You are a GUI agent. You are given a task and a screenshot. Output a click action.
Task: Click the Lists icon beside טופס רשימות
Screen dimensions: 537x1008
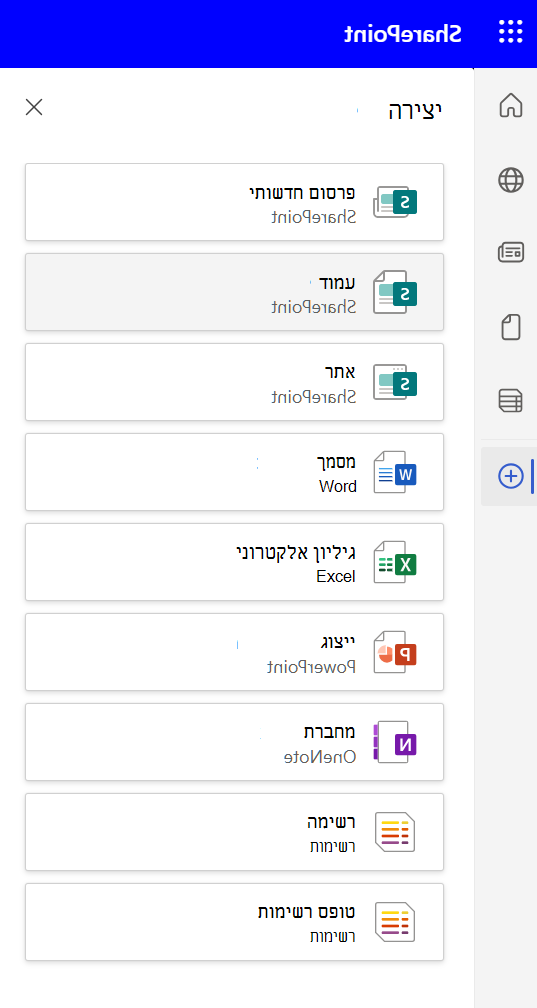[395, 922]
